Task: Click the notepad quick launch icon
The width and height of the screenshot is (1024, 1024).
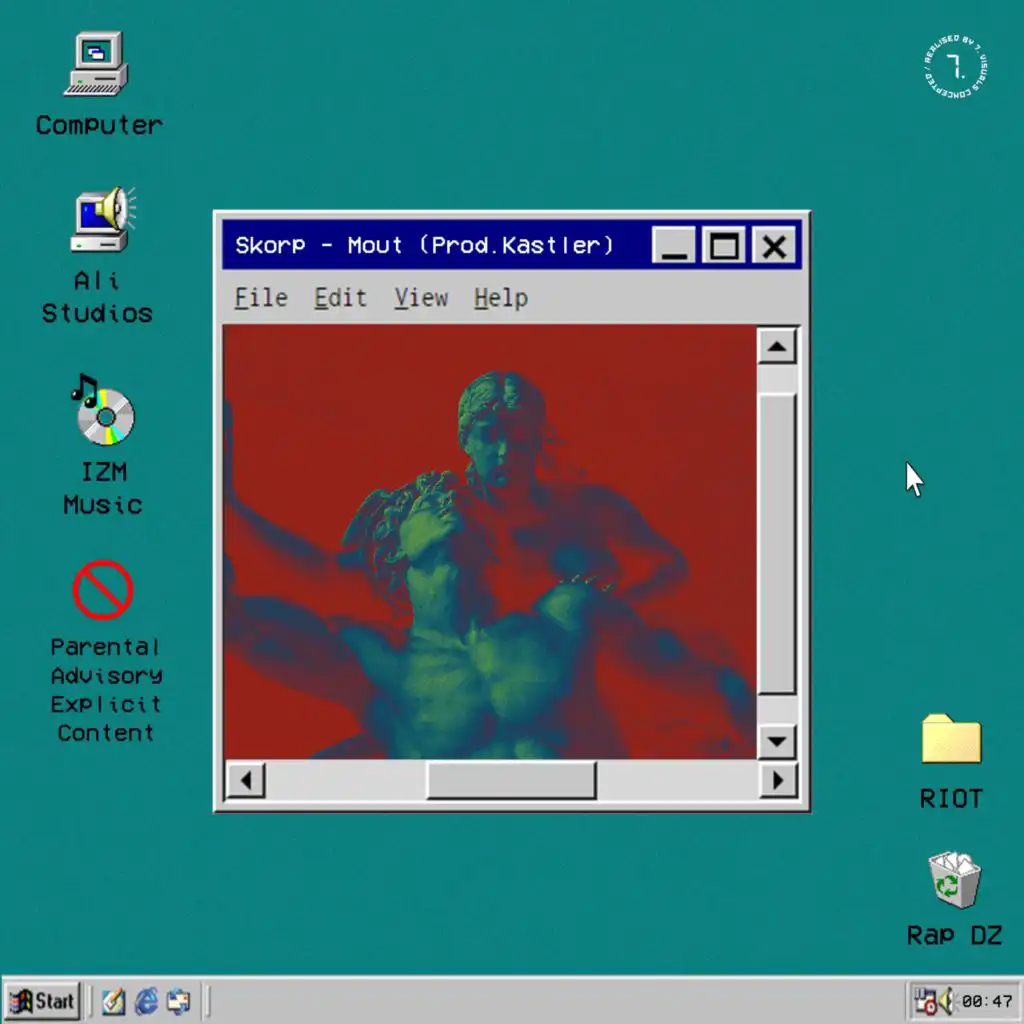Action: pos(113,1000)
